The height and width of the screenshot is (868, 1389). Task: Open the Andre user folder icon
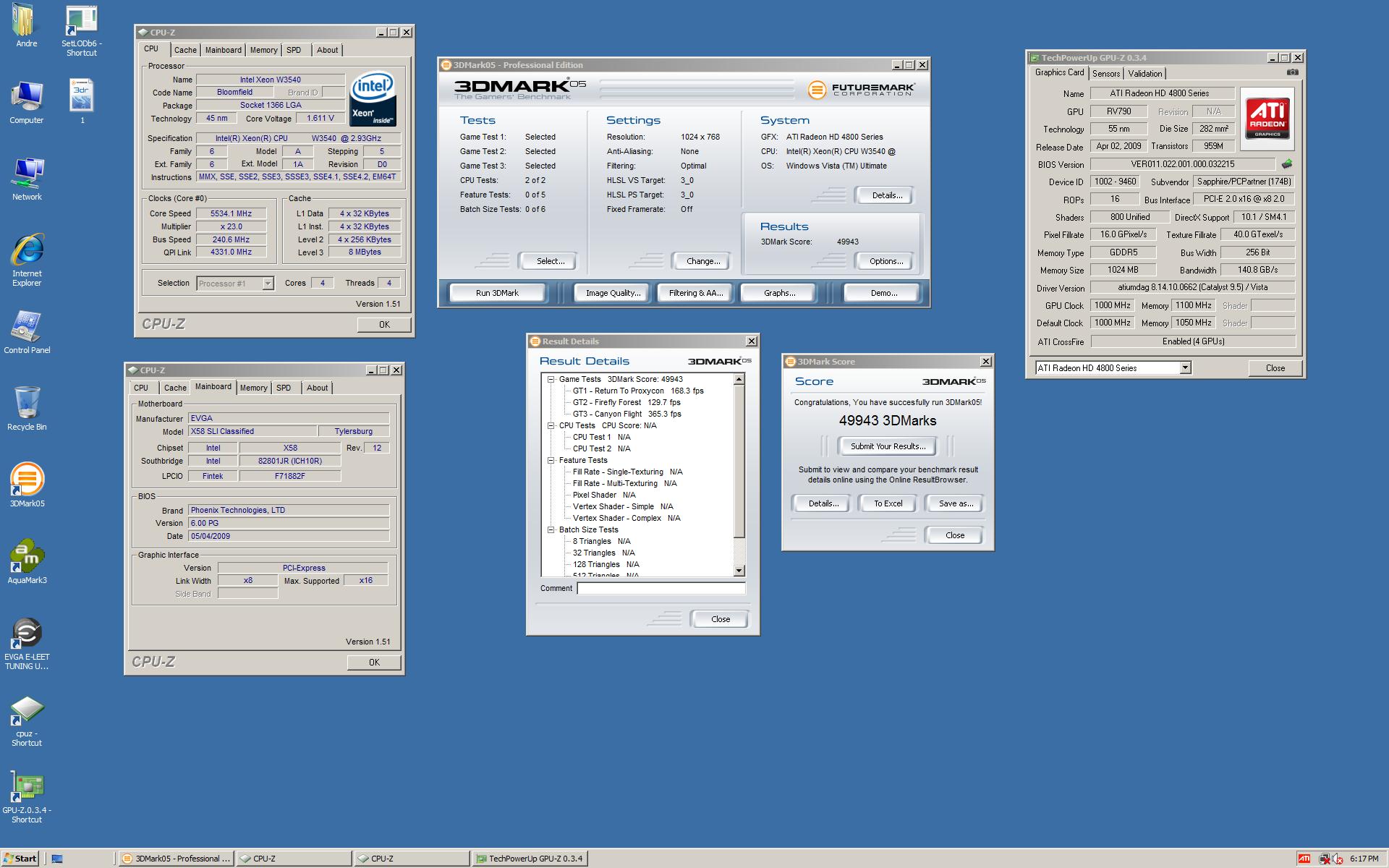click(27, 25)
